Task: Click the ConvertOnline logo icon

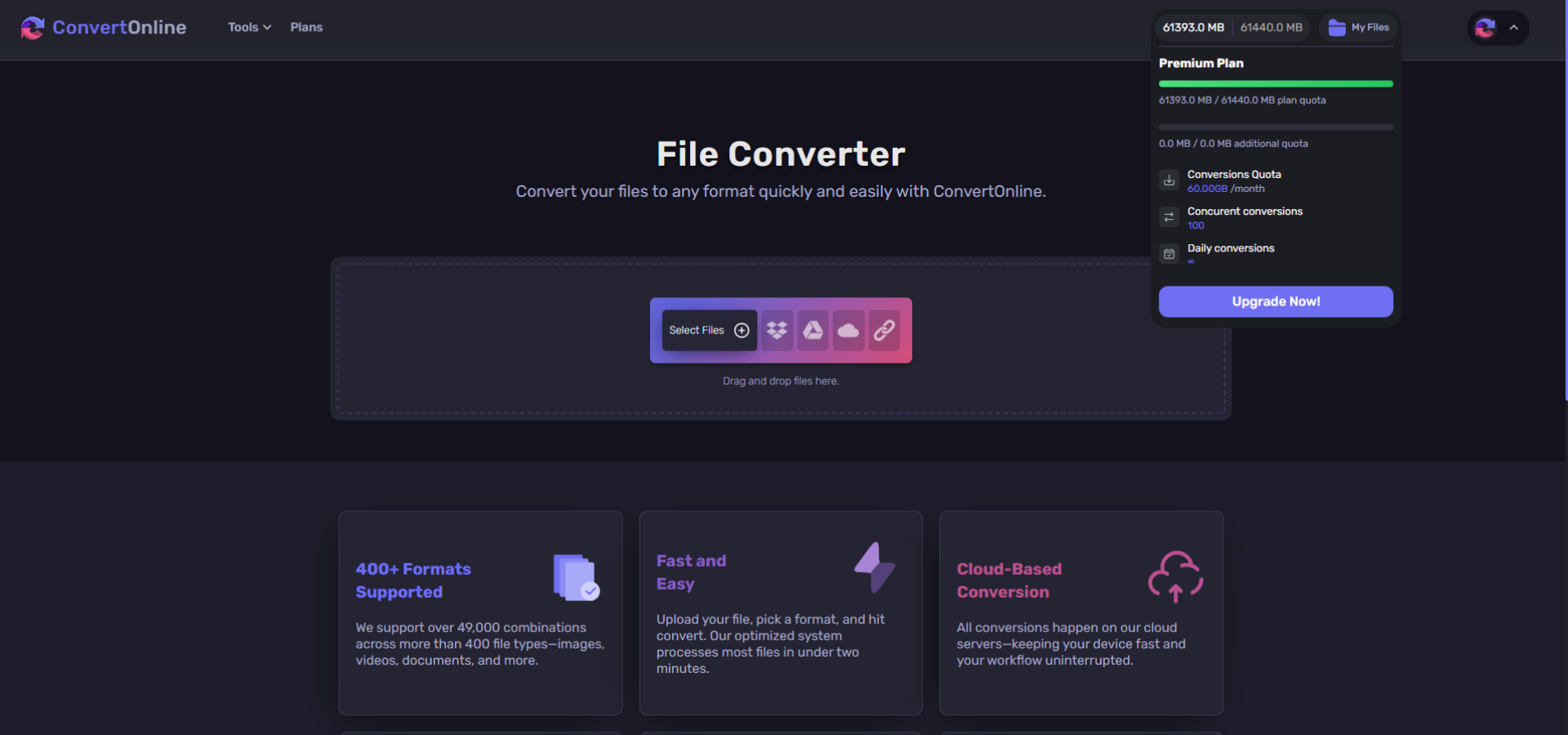Action: coord(33,27)
